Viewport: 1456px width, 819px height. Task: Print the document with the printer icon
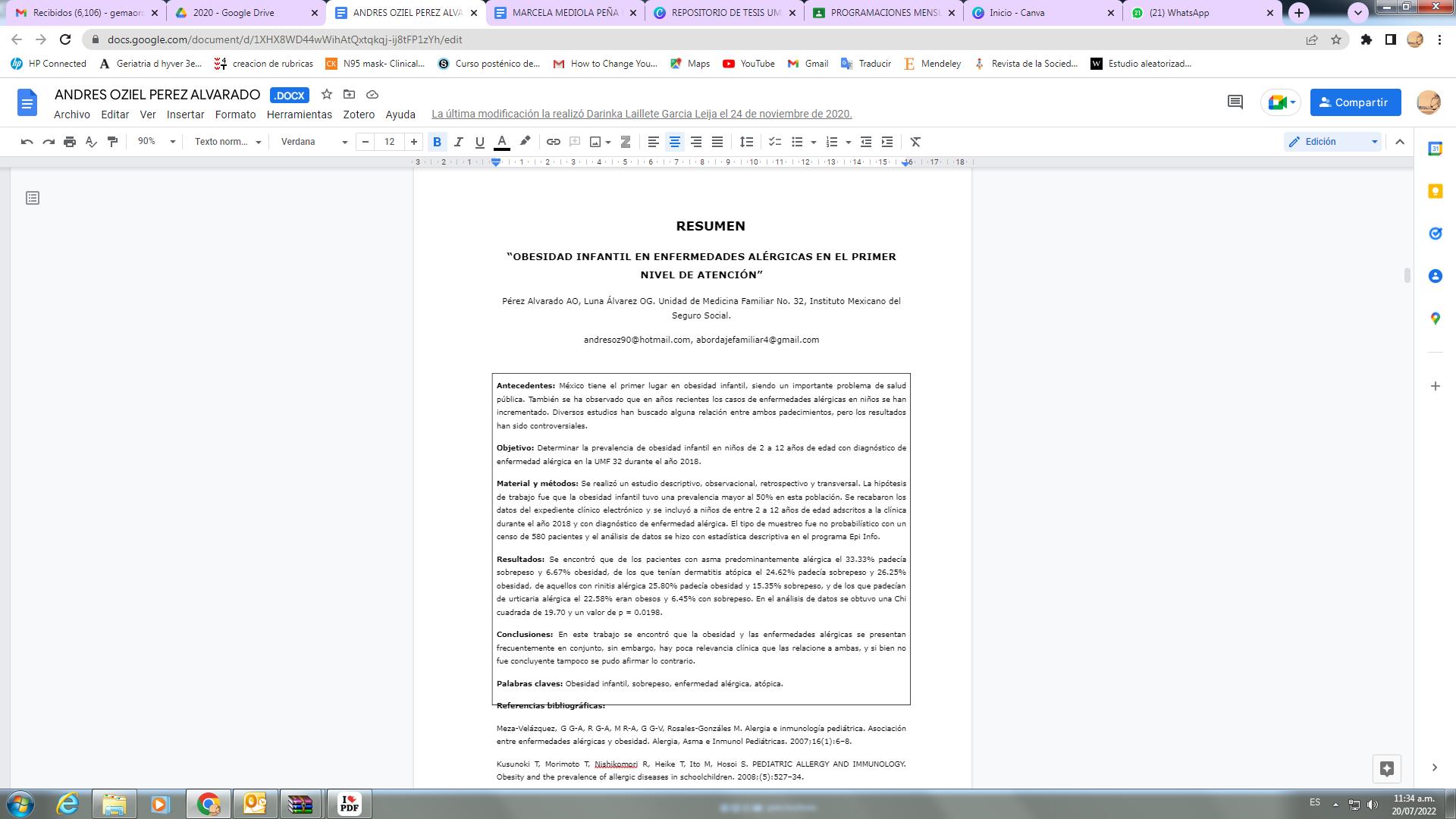pyautogui.click(x=70, y=142)
